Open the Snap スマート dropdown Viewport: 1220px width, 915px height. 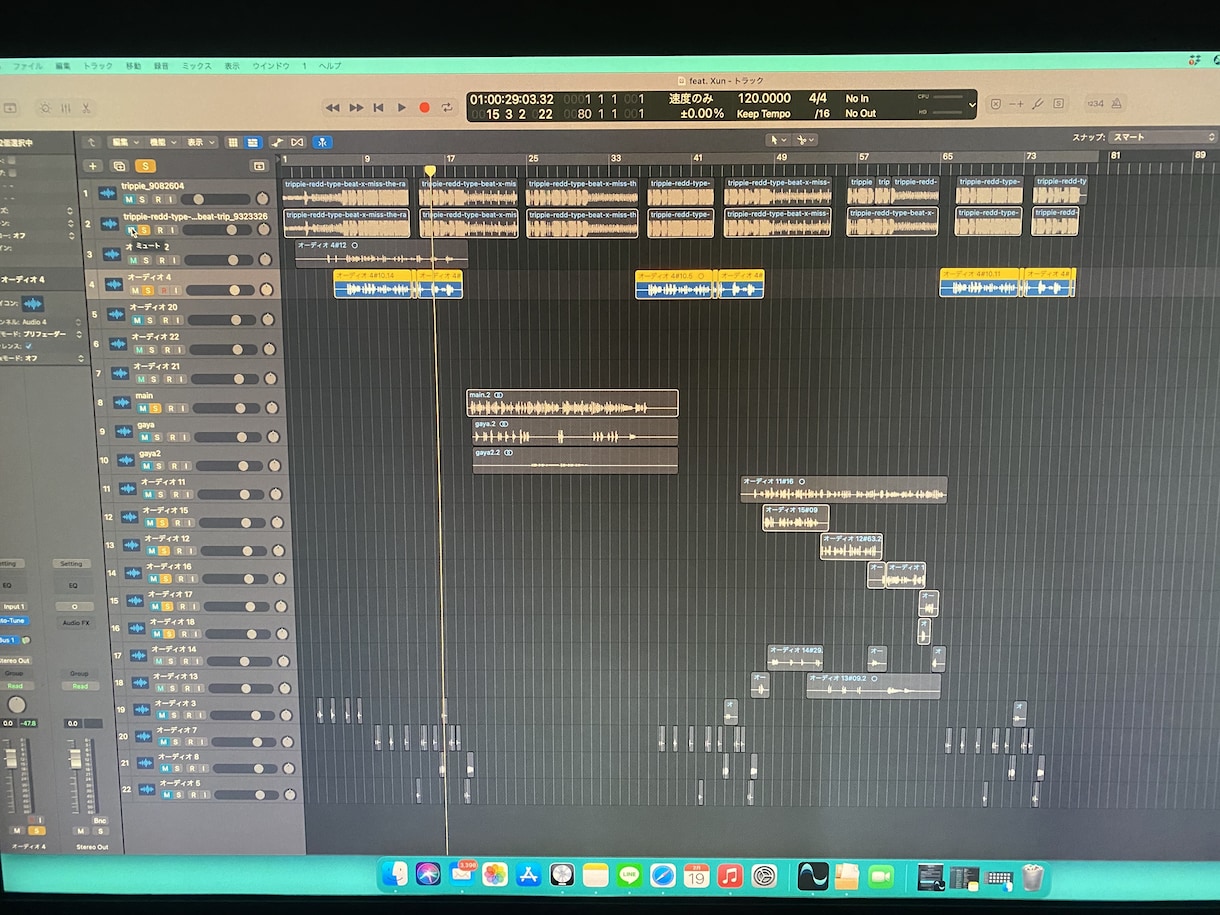(x=1162, y=137)
